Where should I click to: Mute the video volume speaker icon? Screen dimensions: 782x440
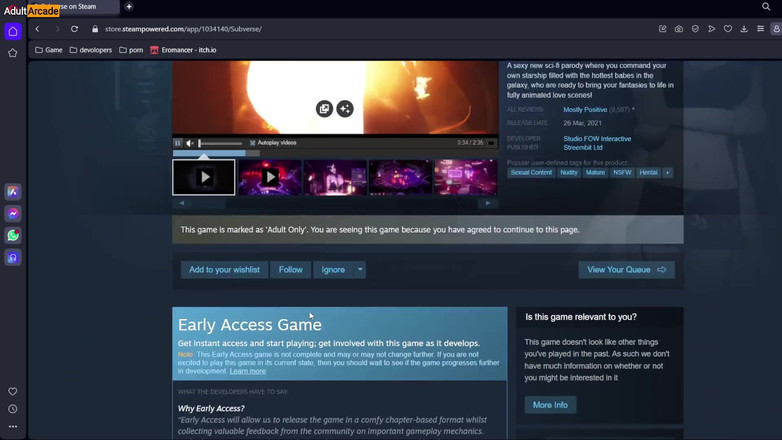click(190, 143)
